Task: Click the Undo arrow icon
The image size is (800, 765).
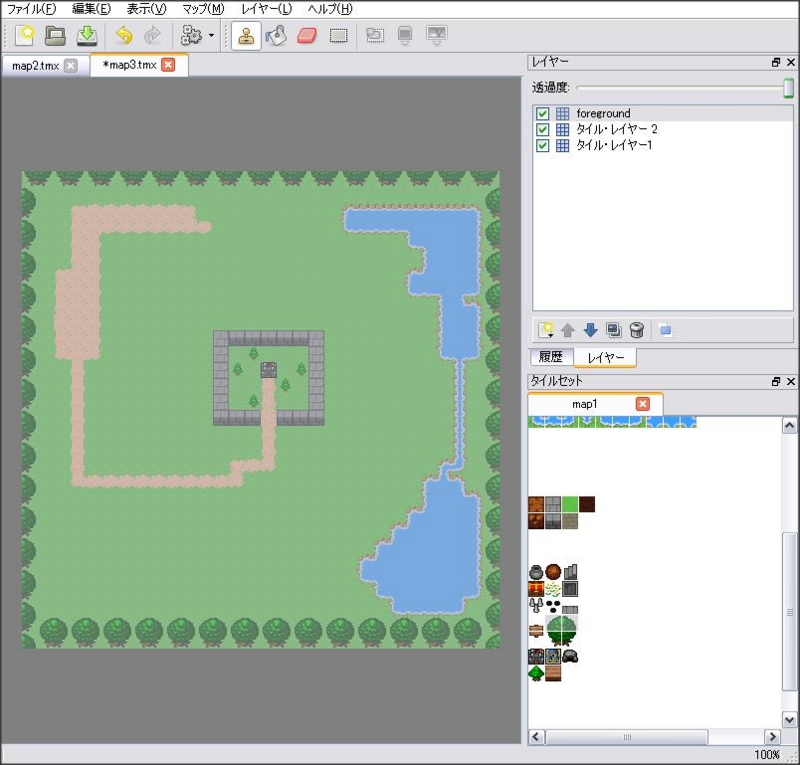Action: tap(123, 36)
